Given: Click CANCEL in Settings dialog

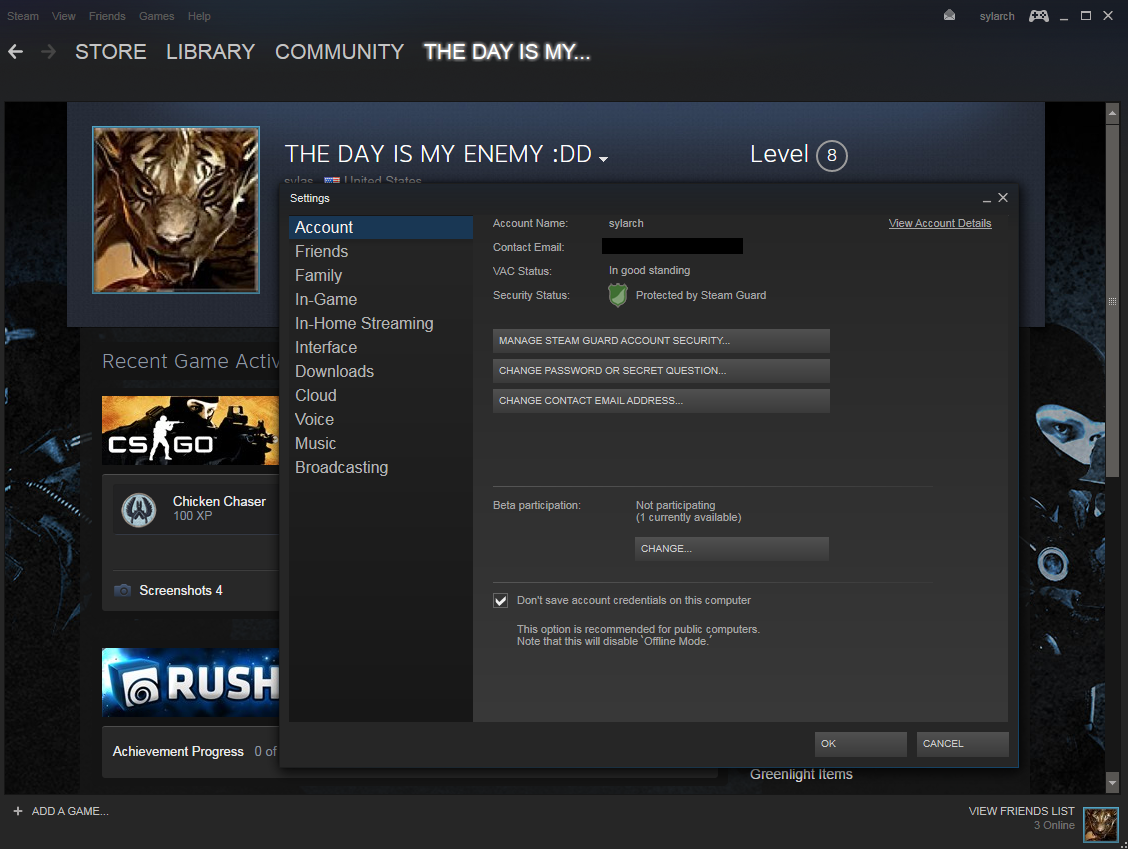Looking at the screenshot, I should click(x=963, y=744).
